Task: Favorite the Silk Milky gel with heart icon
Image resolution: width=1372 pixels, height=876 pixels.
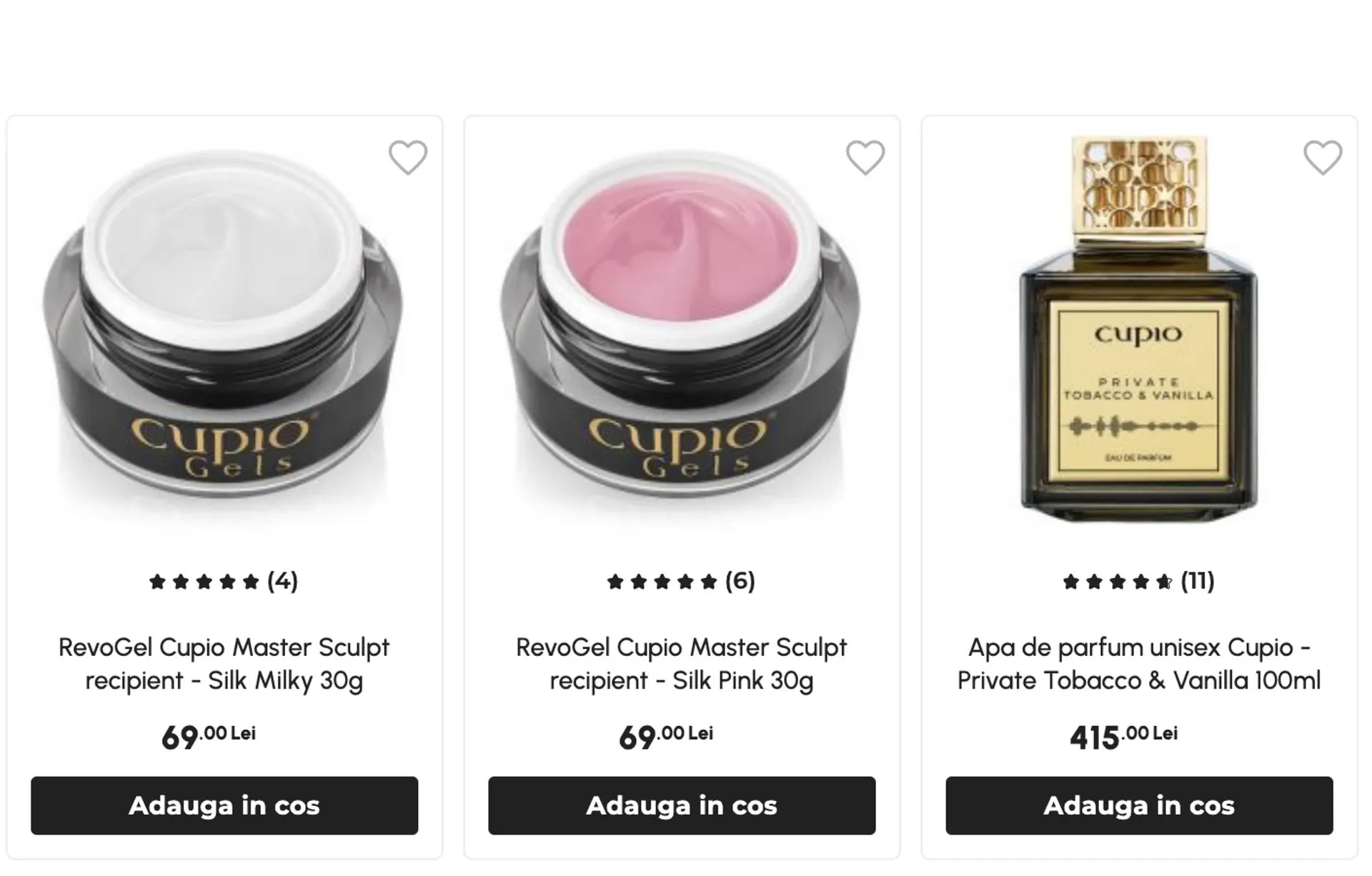Action: 407,157
